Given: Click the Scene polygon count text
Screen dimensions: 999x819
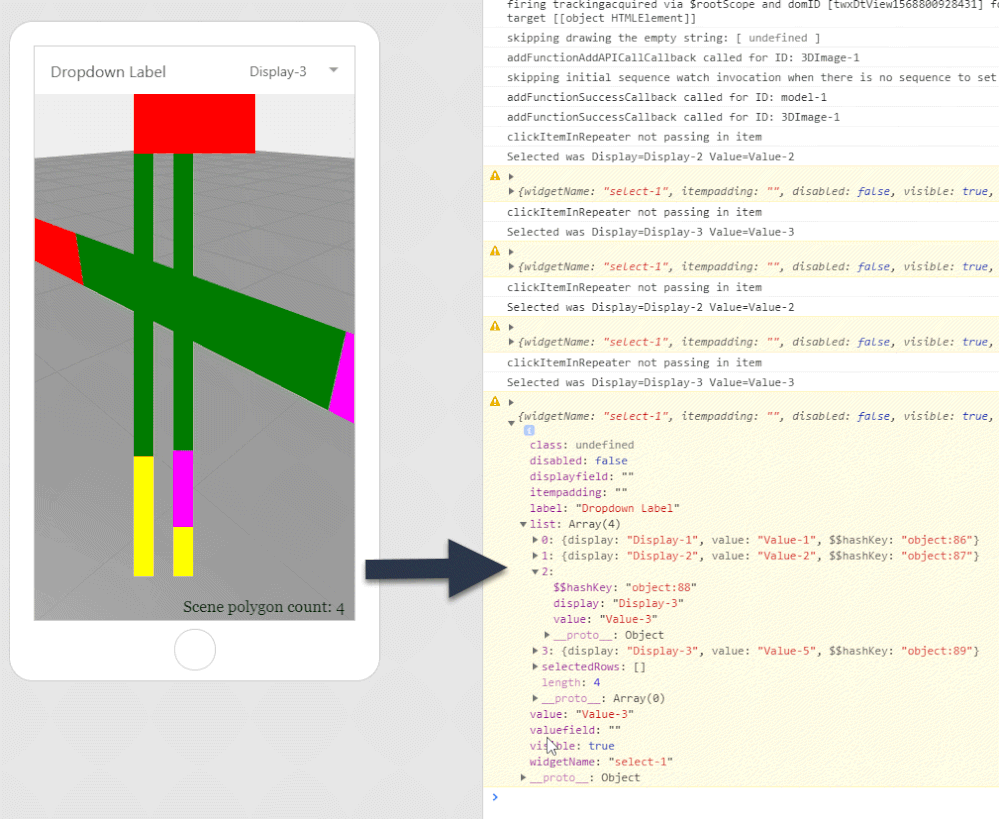Looking at the screenshot, I should pos(263,607).
